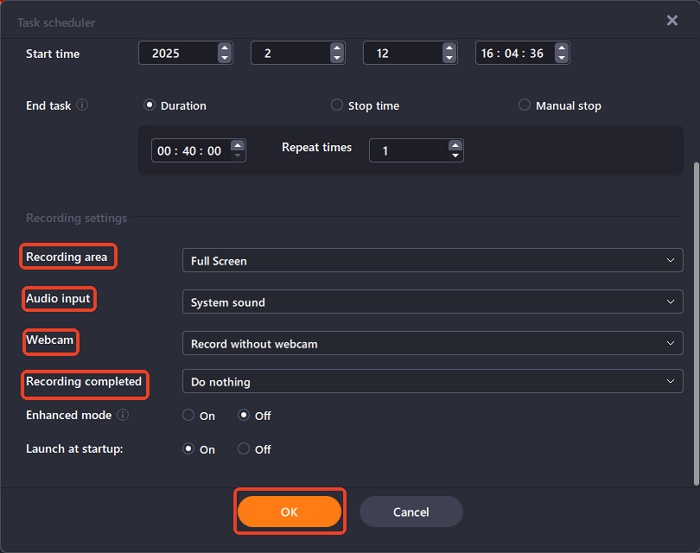Expand the Audio input System sound dropdown
Viewport: 700px width, 553px height.
click(432, 302)
